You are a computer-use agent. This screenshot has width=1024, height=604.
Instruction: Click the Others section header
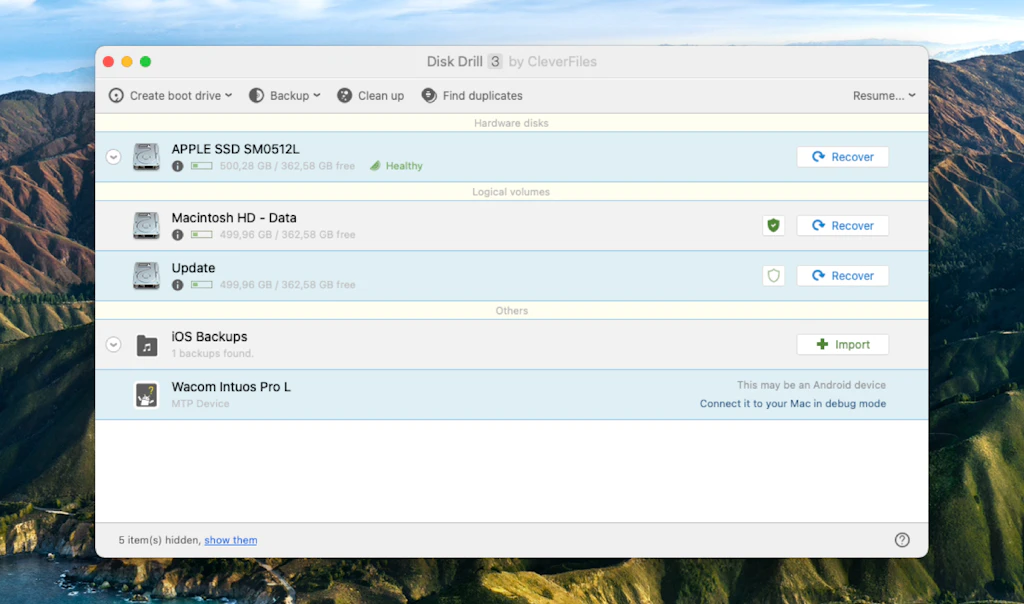tap(511, 311)
